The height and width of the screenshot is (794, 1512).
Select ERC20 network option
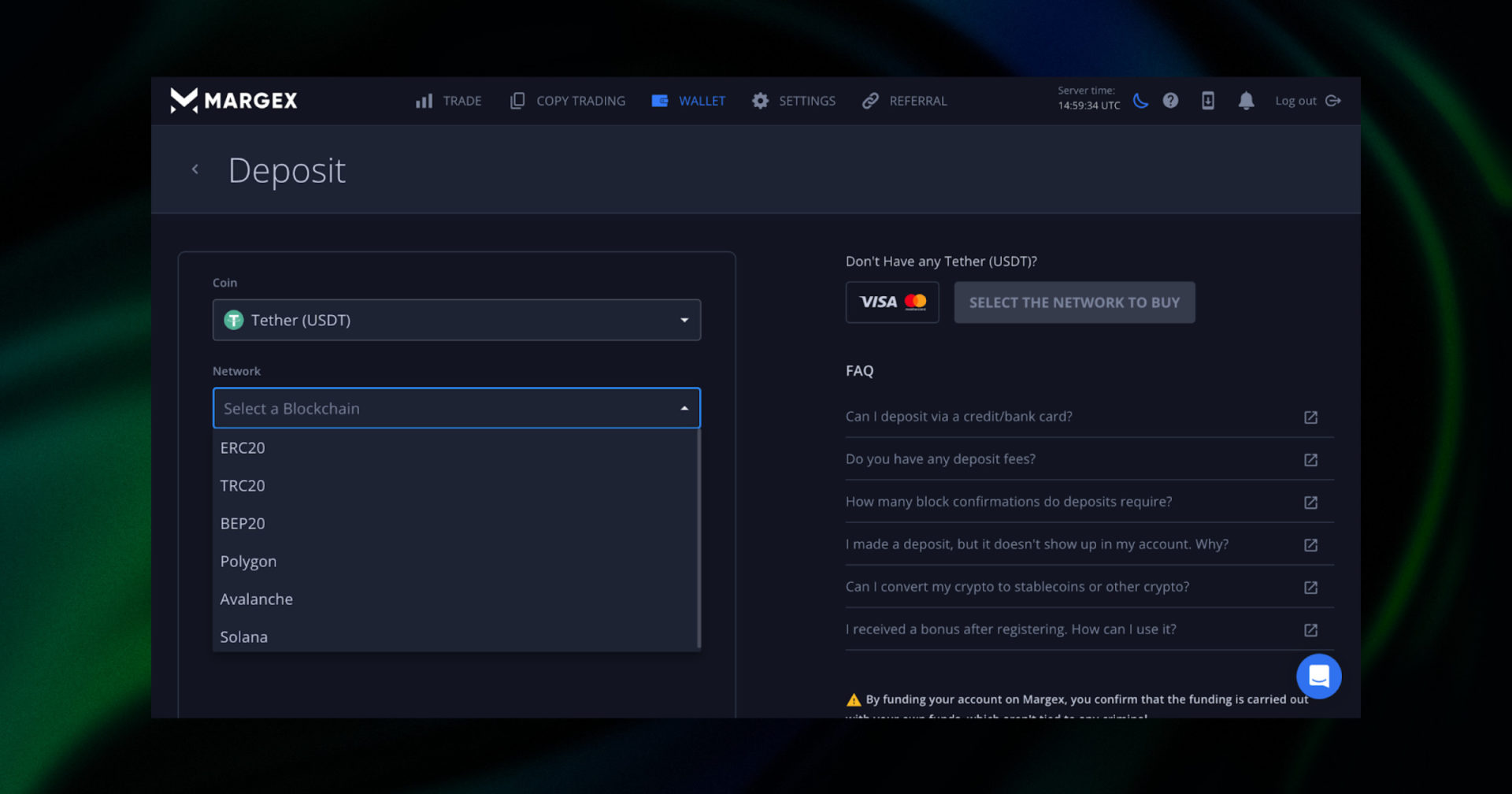pyautogui.click(x=243, y=448)
